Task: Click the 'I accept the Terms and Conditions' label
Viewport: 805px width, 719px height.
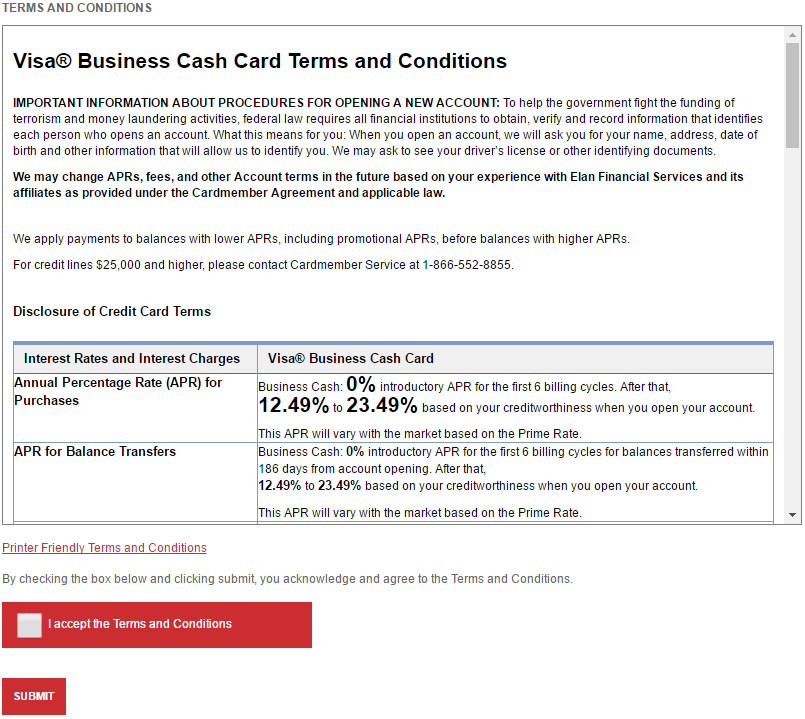Action: click(x=140, y=624)
